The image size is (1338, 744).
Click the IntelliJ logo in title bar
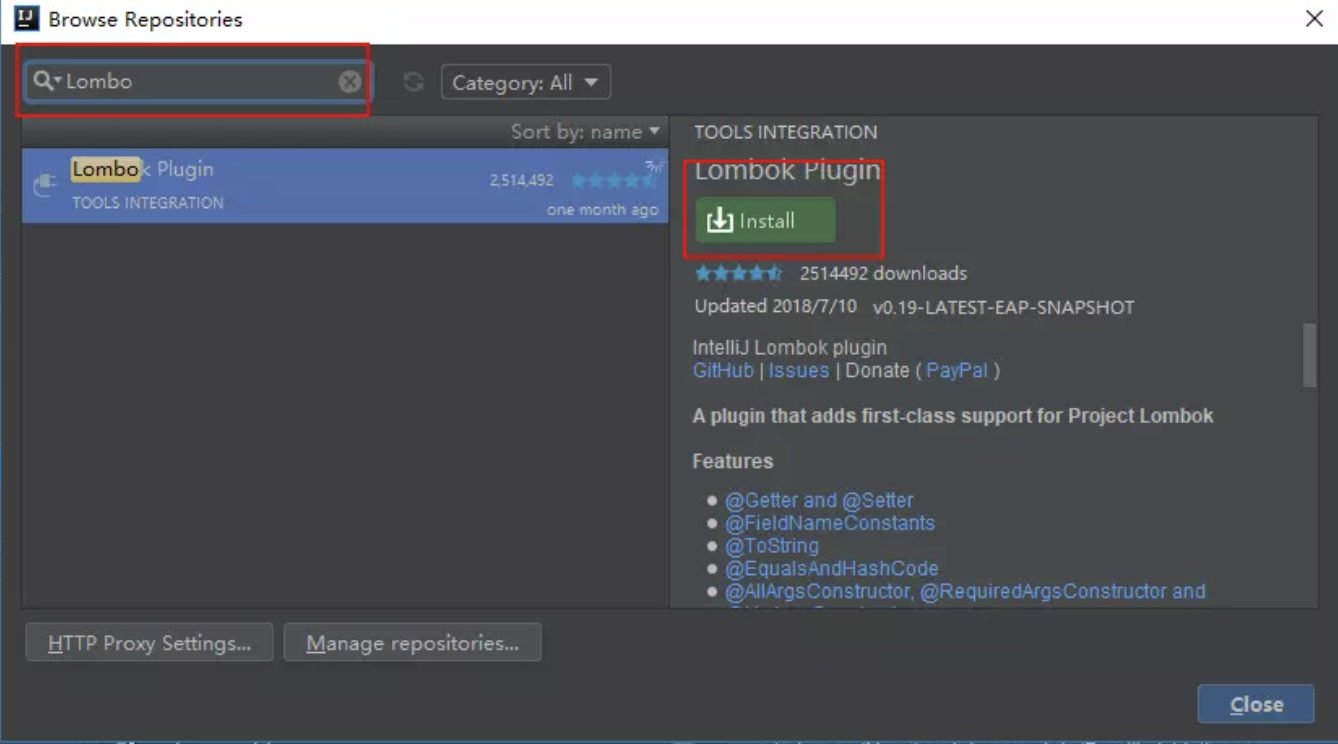coord(26,18)
